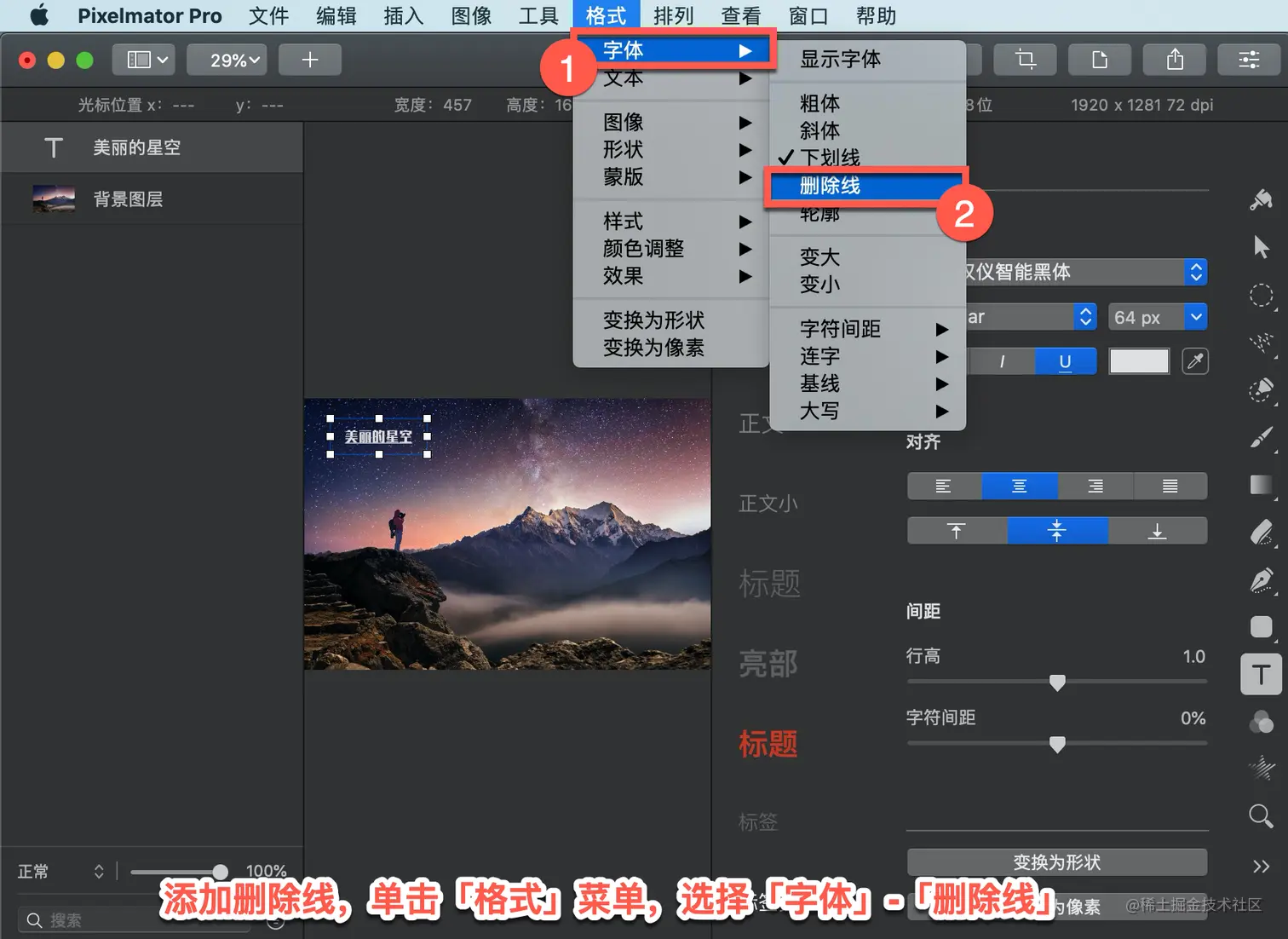1288x939 pixels.
Task: Open the font family dropdown
Action: (1085, 272)
